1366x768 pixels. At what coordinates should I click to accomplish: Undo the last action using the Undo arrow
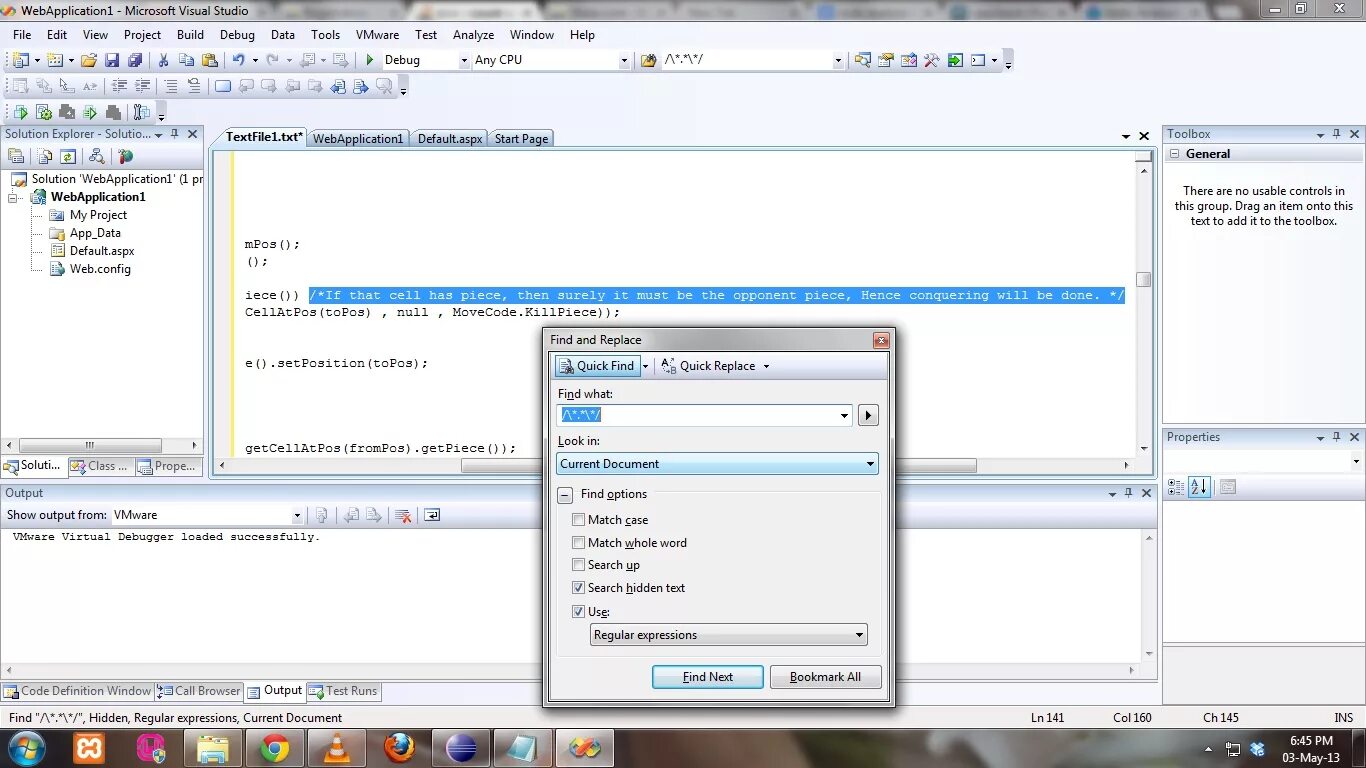click(238, 60)
